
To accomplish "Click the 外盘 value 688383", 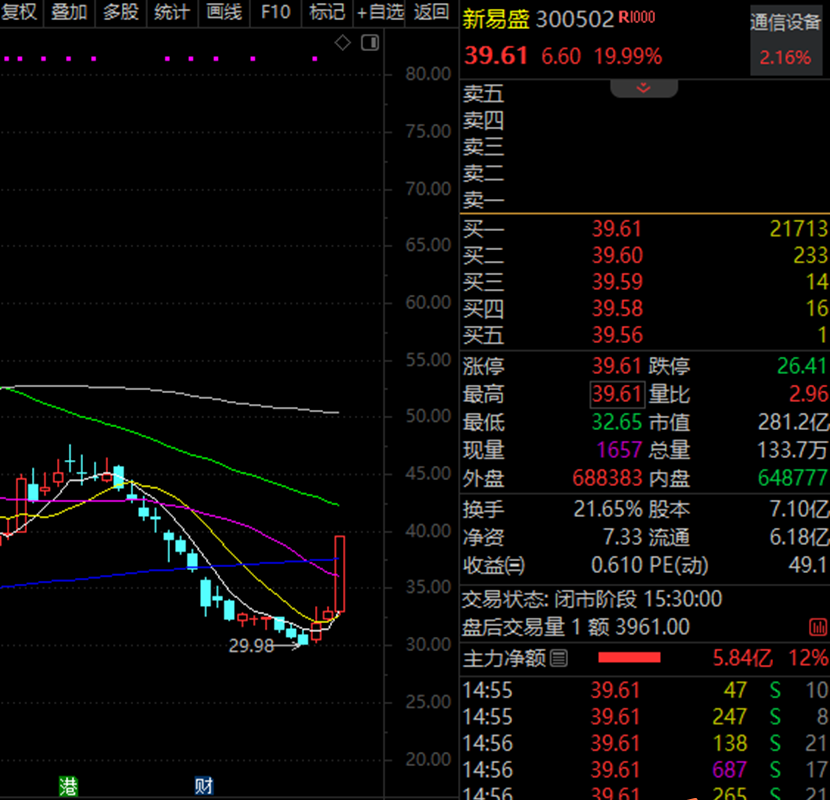I will 607,479.
